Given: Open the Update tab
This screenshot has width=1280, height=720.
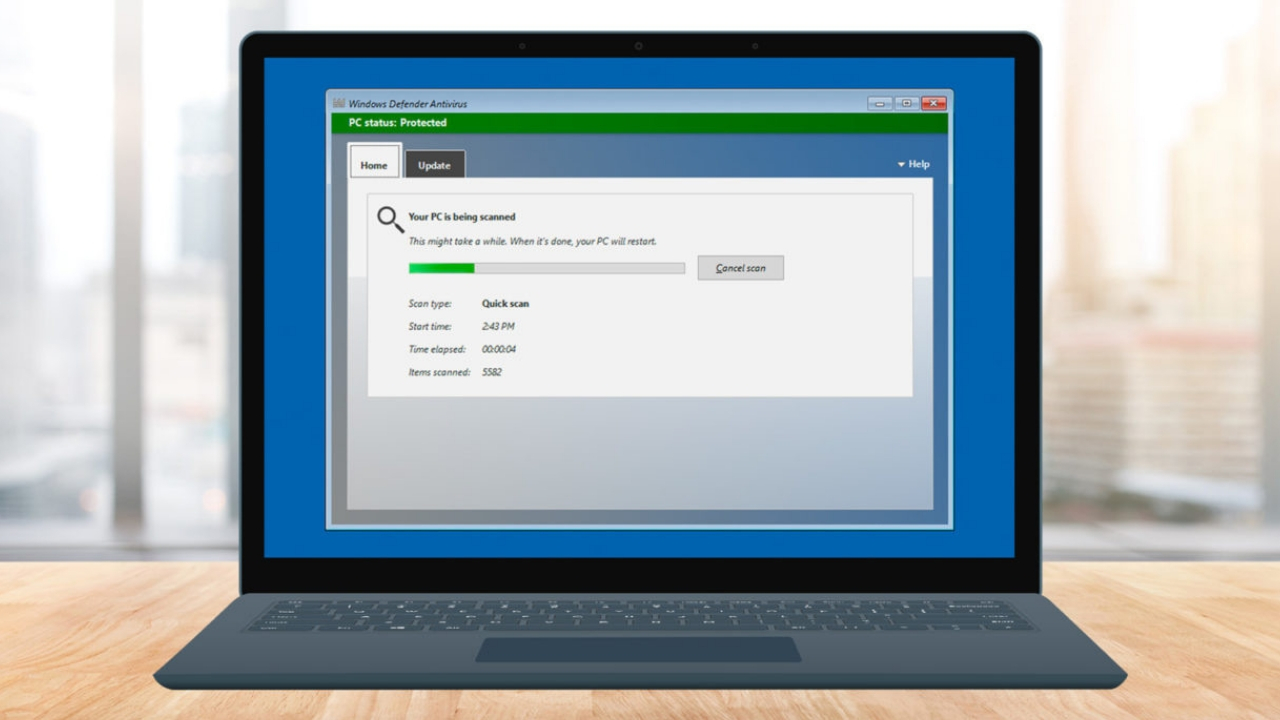Looking at the screenshot, I should point(434,165).
